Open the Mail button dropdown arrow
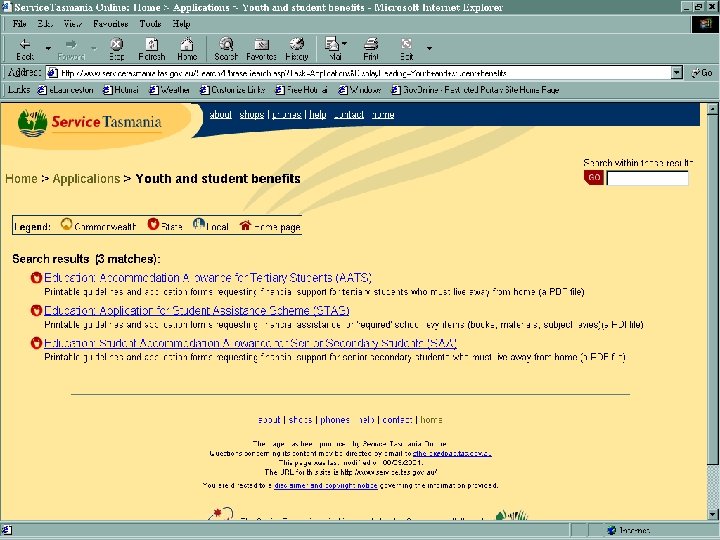Image resolution: width=720 pixels, height=540 pixels. click(x=344, y=44)
